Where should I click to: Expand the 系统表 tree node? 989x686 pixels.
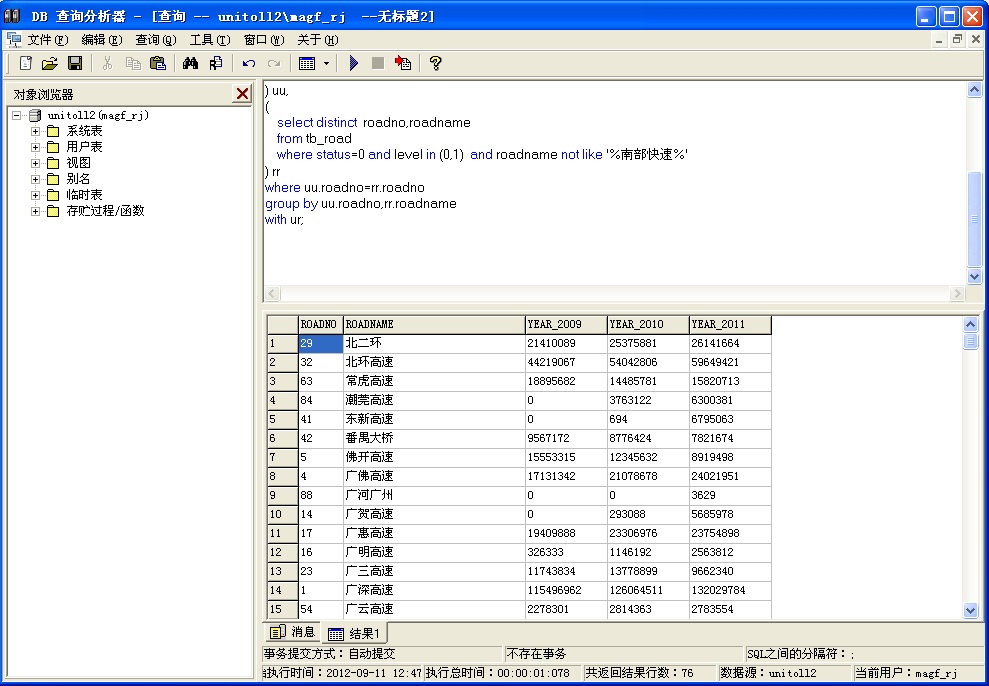pyautogui.click(x=36, y=131)
